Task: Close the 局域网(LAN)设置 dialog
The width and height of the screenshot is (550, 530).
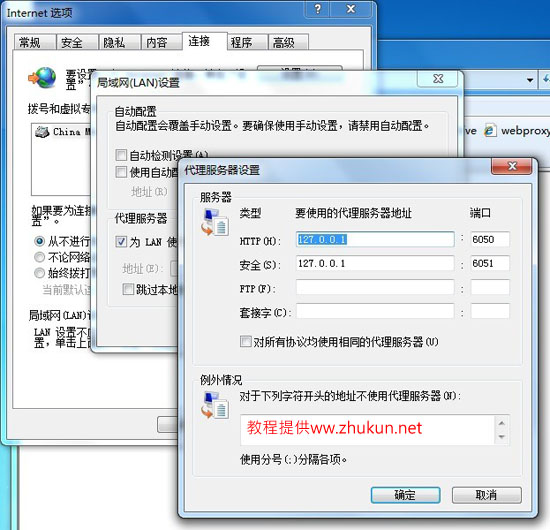Action: pos(437,79)
